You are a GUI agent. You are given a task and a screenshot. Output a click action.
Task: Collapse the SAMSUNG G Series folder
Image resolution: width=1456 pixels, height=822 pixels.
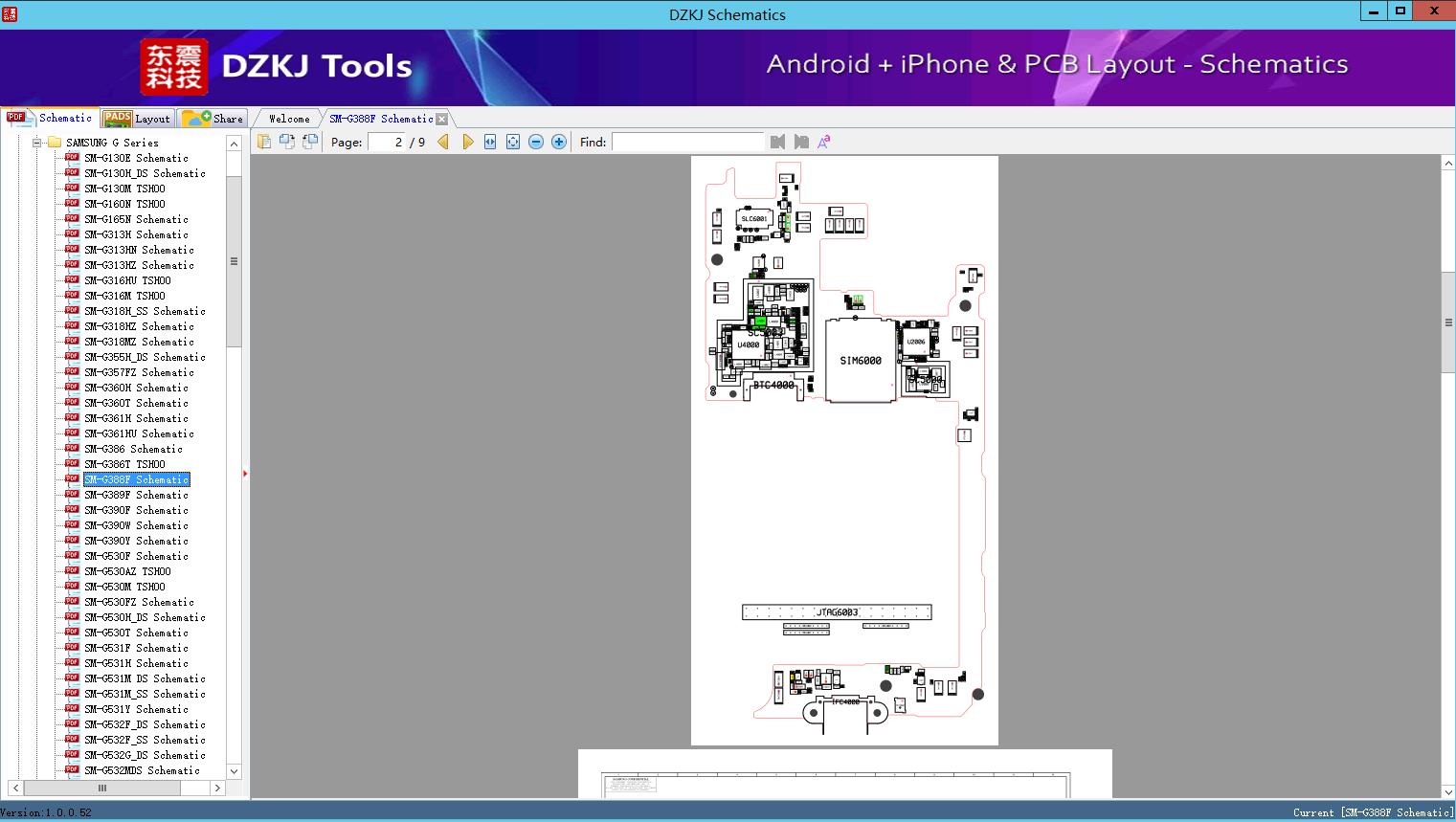(x=36, y=143)
